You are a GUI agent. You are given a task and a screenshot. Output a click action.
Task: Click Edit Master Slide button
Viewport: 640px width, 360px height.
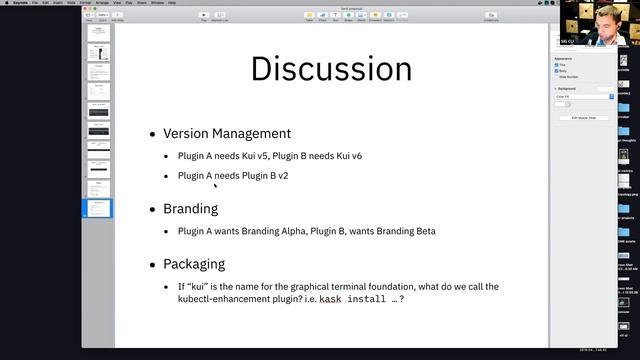pyautogui.click(x=584, y=118)
